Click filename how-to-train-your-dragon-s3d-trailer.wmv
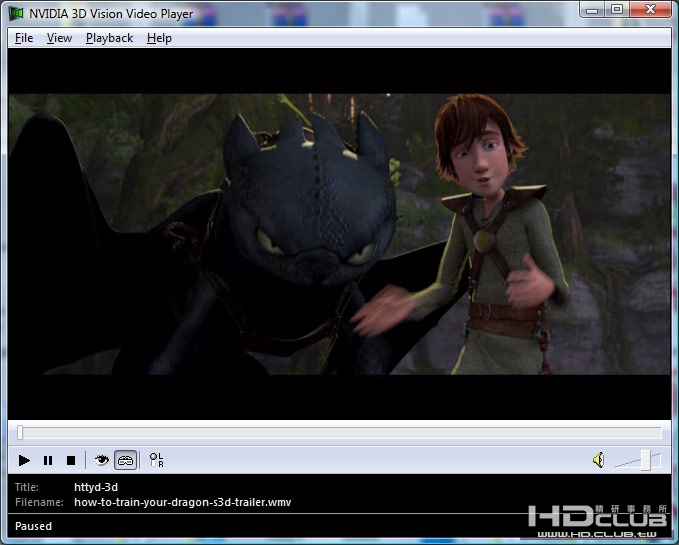Viewport: 679px width, 545px height. [x=182, y=502]
